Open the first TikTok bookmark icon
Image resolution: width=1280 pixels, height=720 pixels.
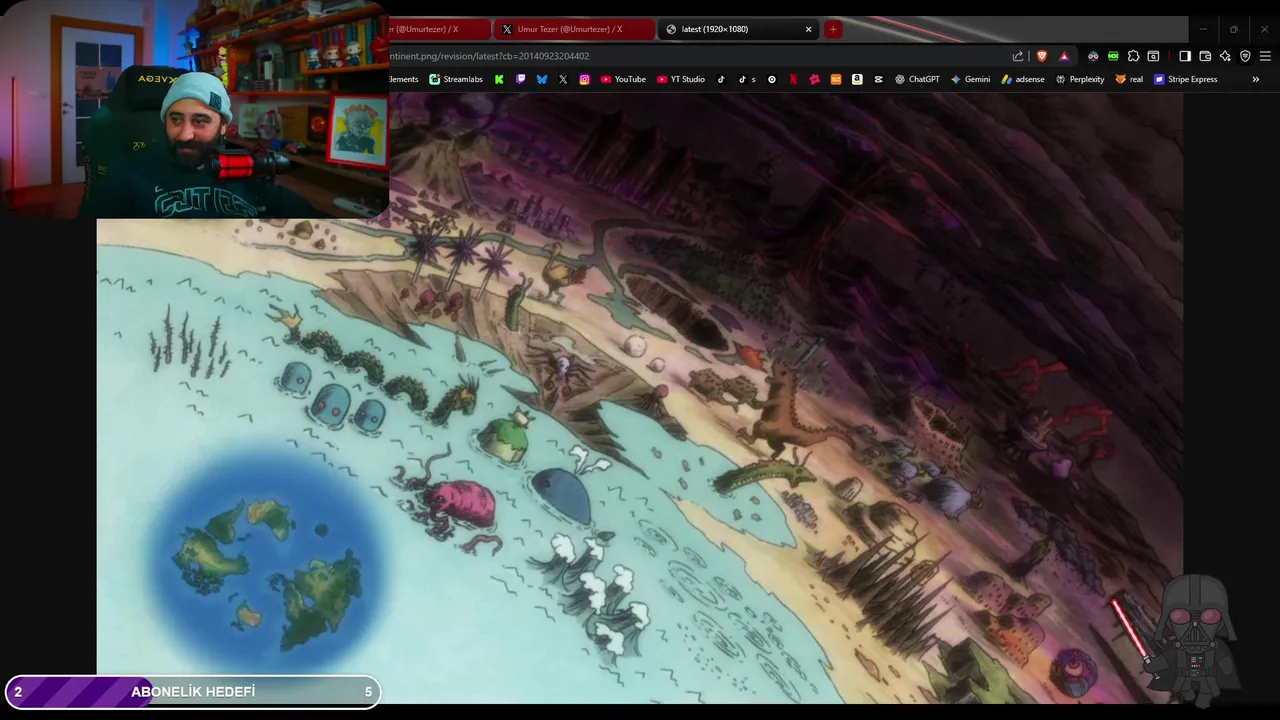coord(721,79)
